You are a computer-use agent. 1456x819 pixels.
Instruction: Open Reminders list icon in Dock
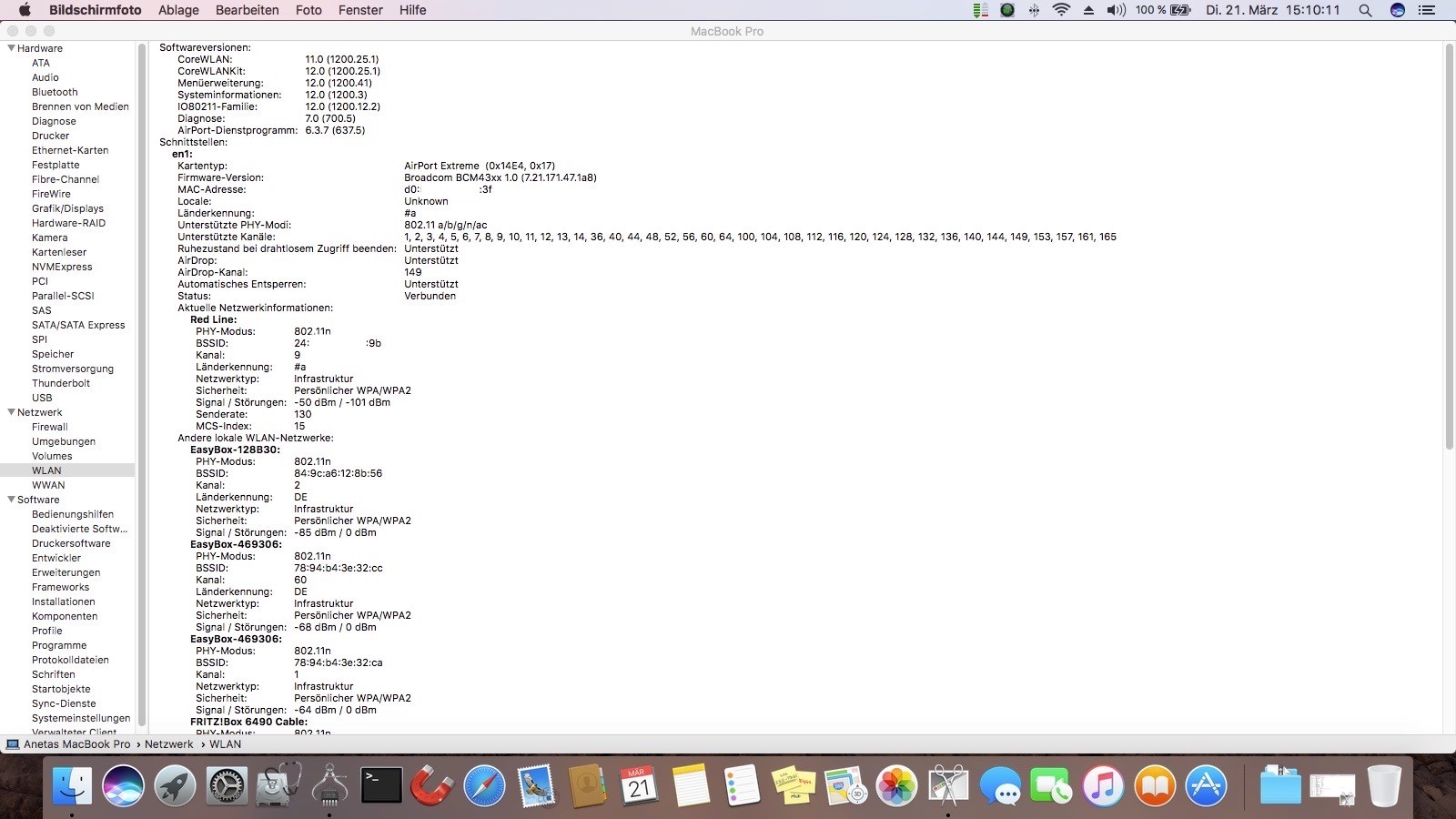click(x=742, y=784)
